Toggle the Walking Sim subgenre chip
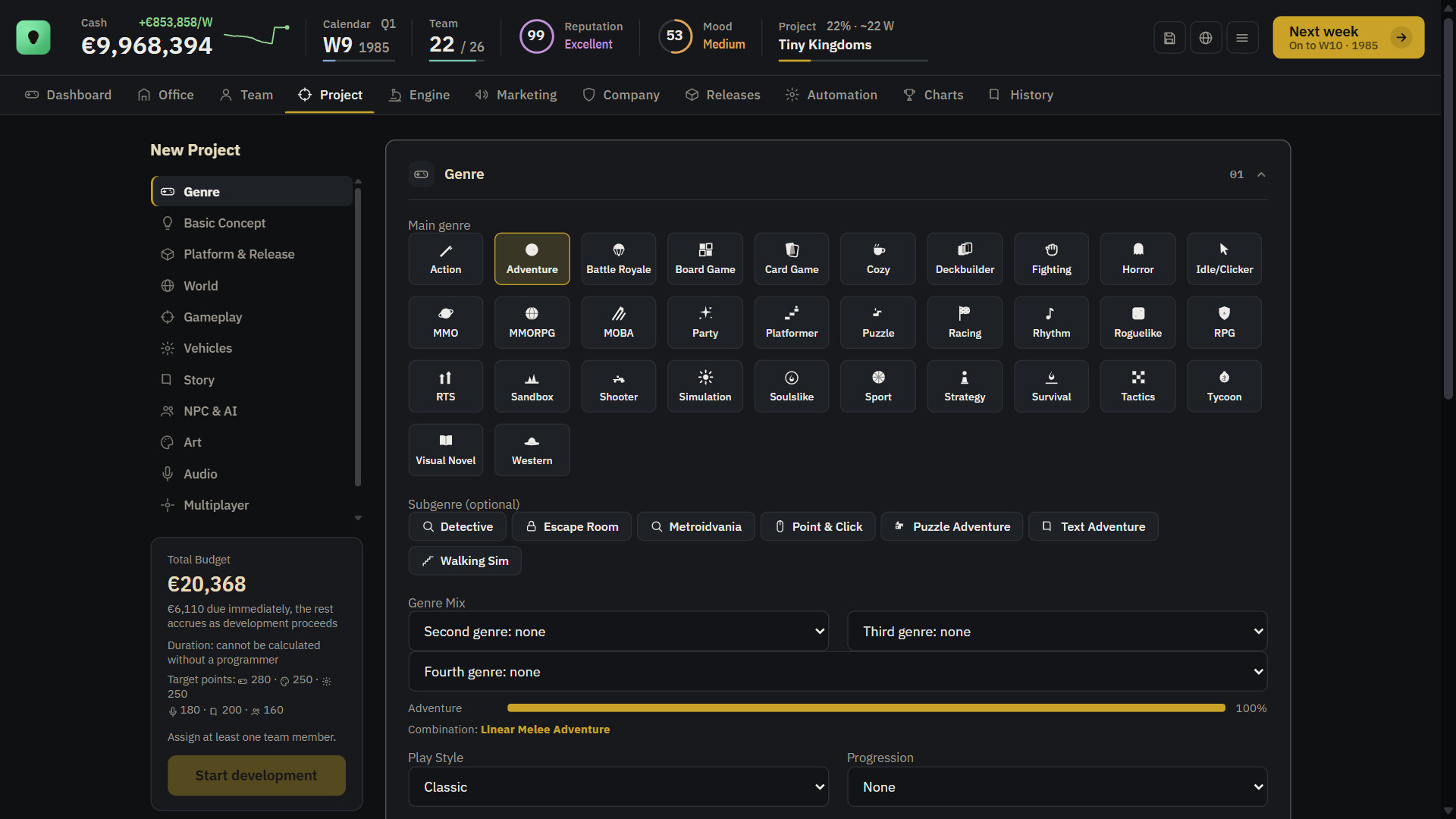This screenshot has width=1456, height=819. point(465,560)
